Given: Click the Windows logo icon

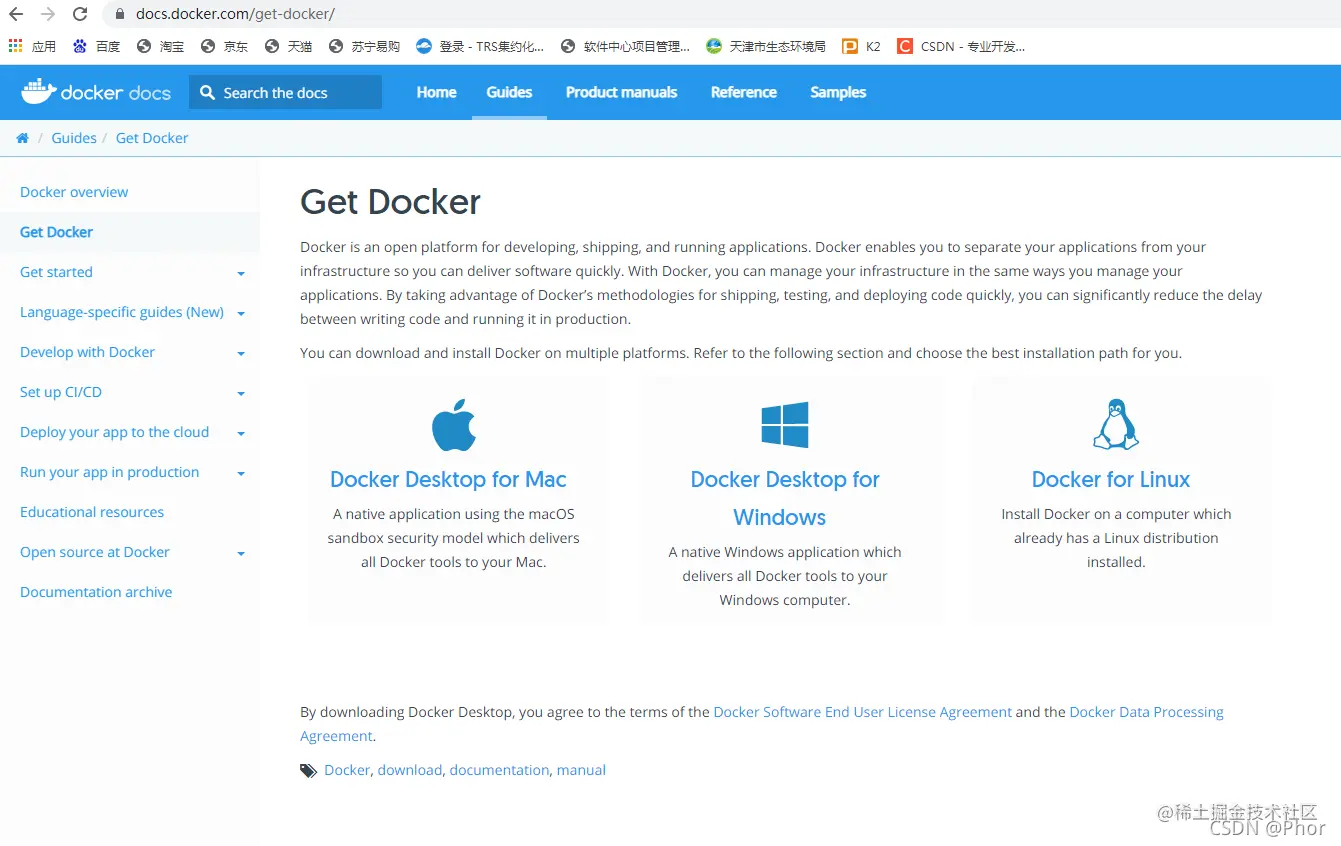Looking at the screenshot, I should click(x=785, y=425).
